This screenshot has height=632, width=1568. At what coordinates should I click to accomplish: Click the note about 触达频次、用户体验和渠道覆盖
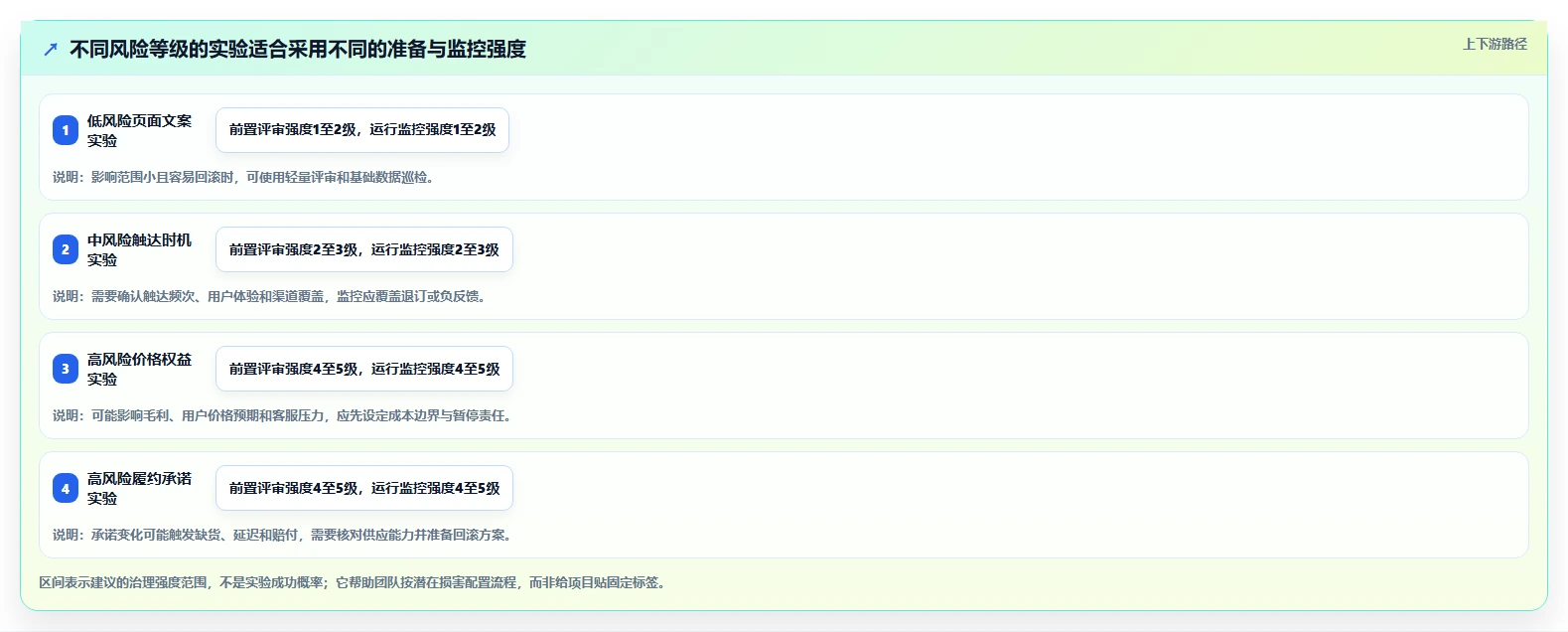click(x=270, y=296)
